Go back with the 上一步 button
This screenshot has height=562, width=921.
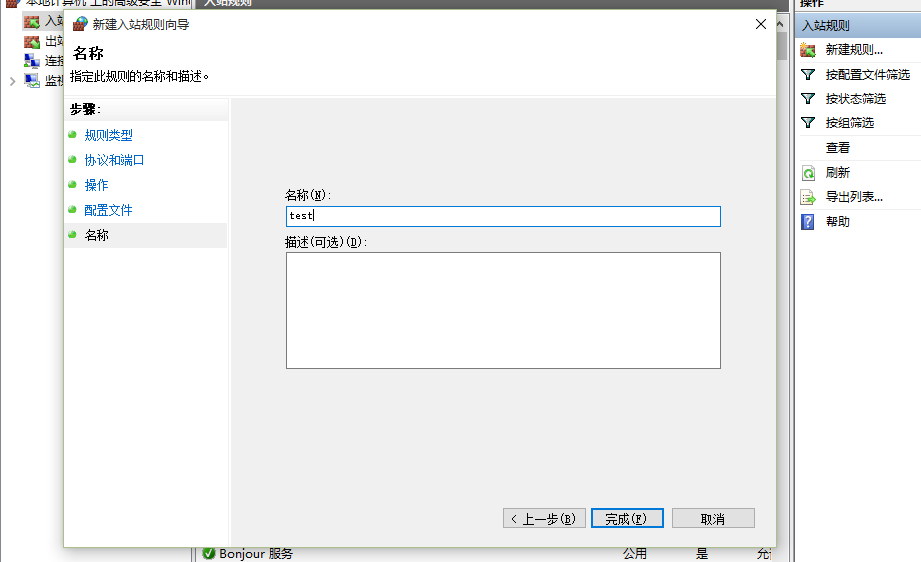click(544, 519)
